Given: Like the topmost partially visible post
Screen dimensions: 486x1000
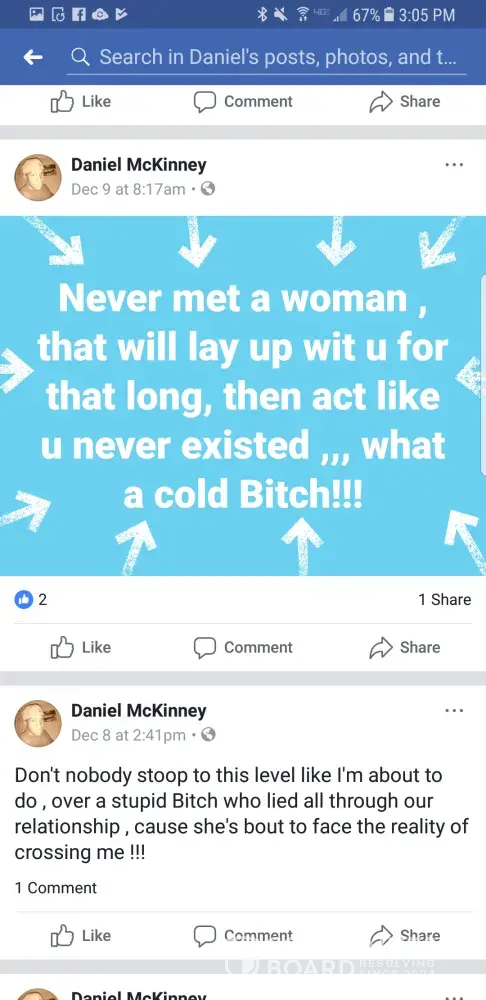Looking at the screenshot, I should click(81, 101).
